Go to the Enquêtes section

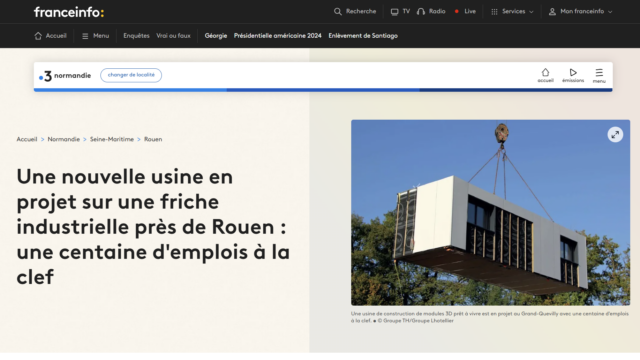[136, 36]
